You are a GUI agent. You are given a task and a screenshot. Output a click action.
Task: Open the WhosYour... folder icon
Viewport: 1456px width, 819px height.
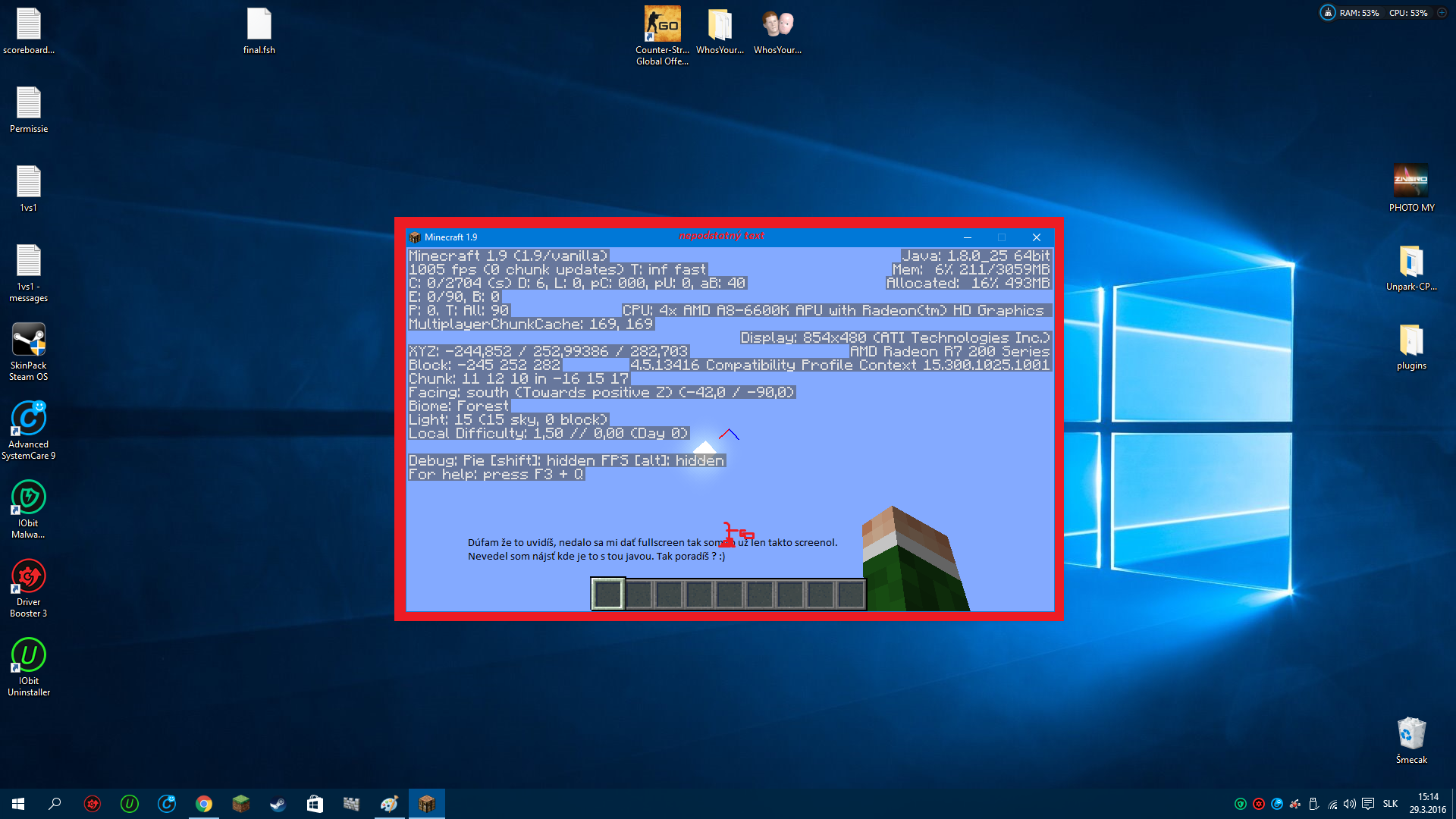click(x=720, y=30)
